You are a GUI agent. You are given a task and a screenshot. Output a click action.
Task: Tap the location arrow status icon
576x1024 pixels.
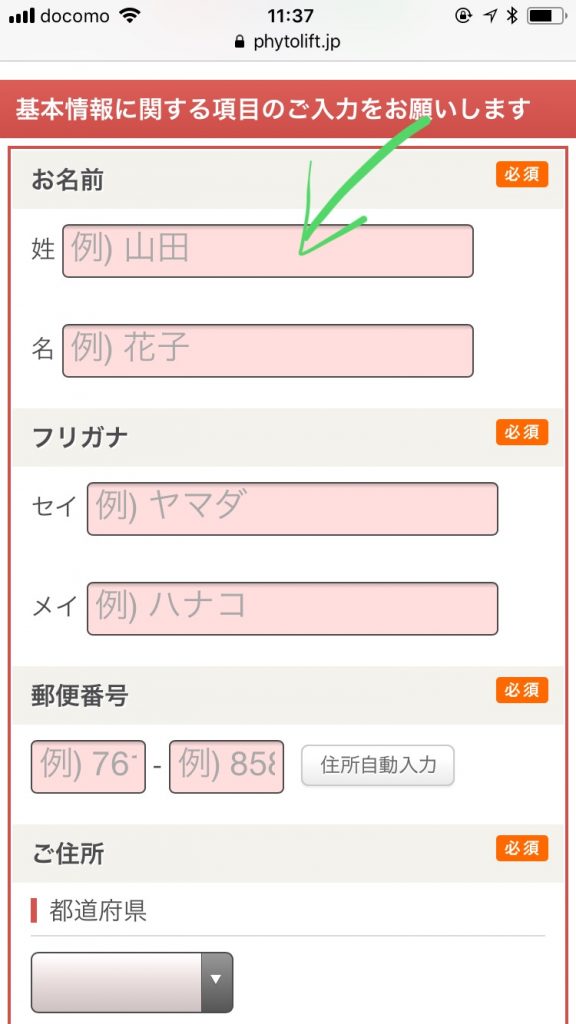coord(489,16)
